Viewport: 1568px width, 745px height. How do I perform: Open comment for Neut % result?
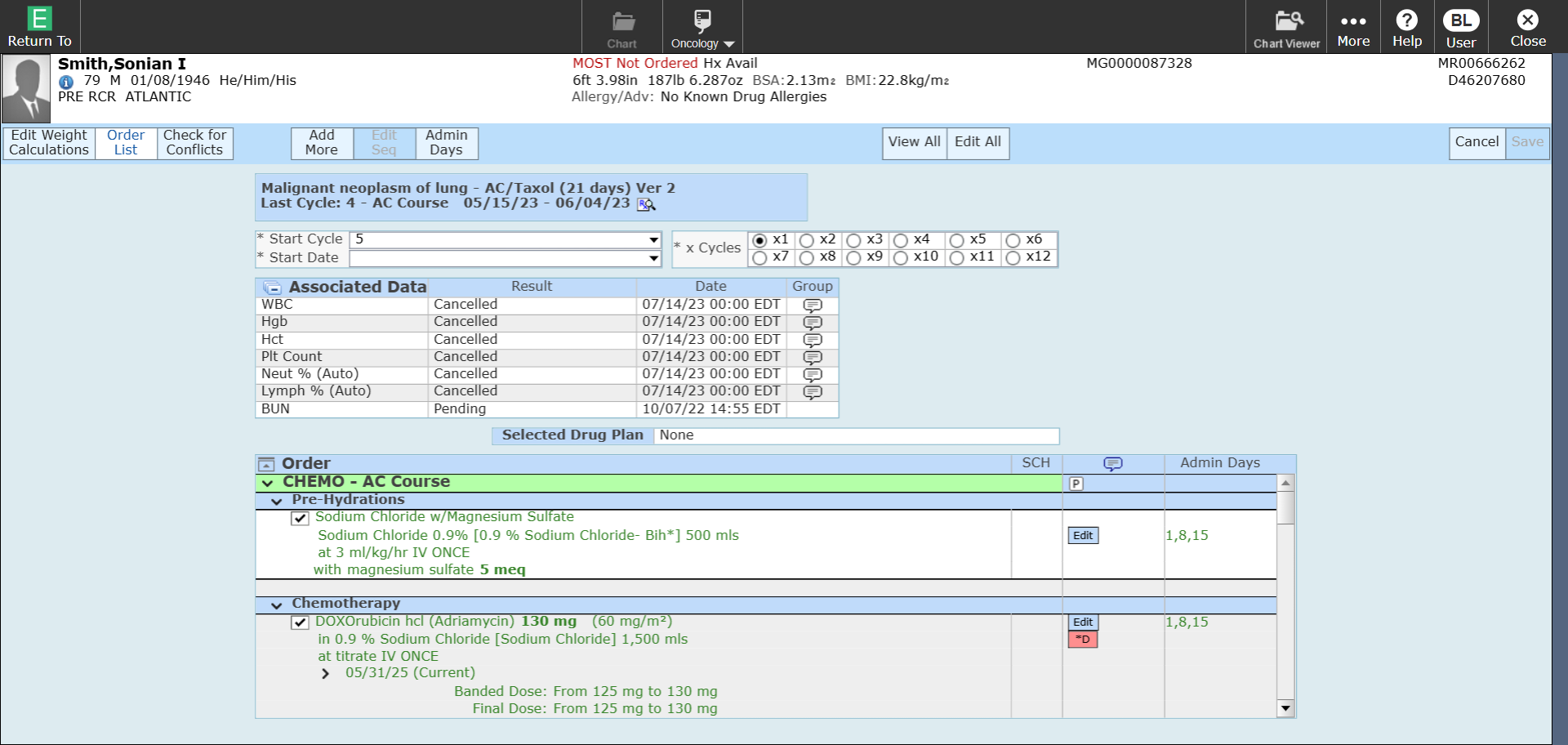tap(813, 375)
